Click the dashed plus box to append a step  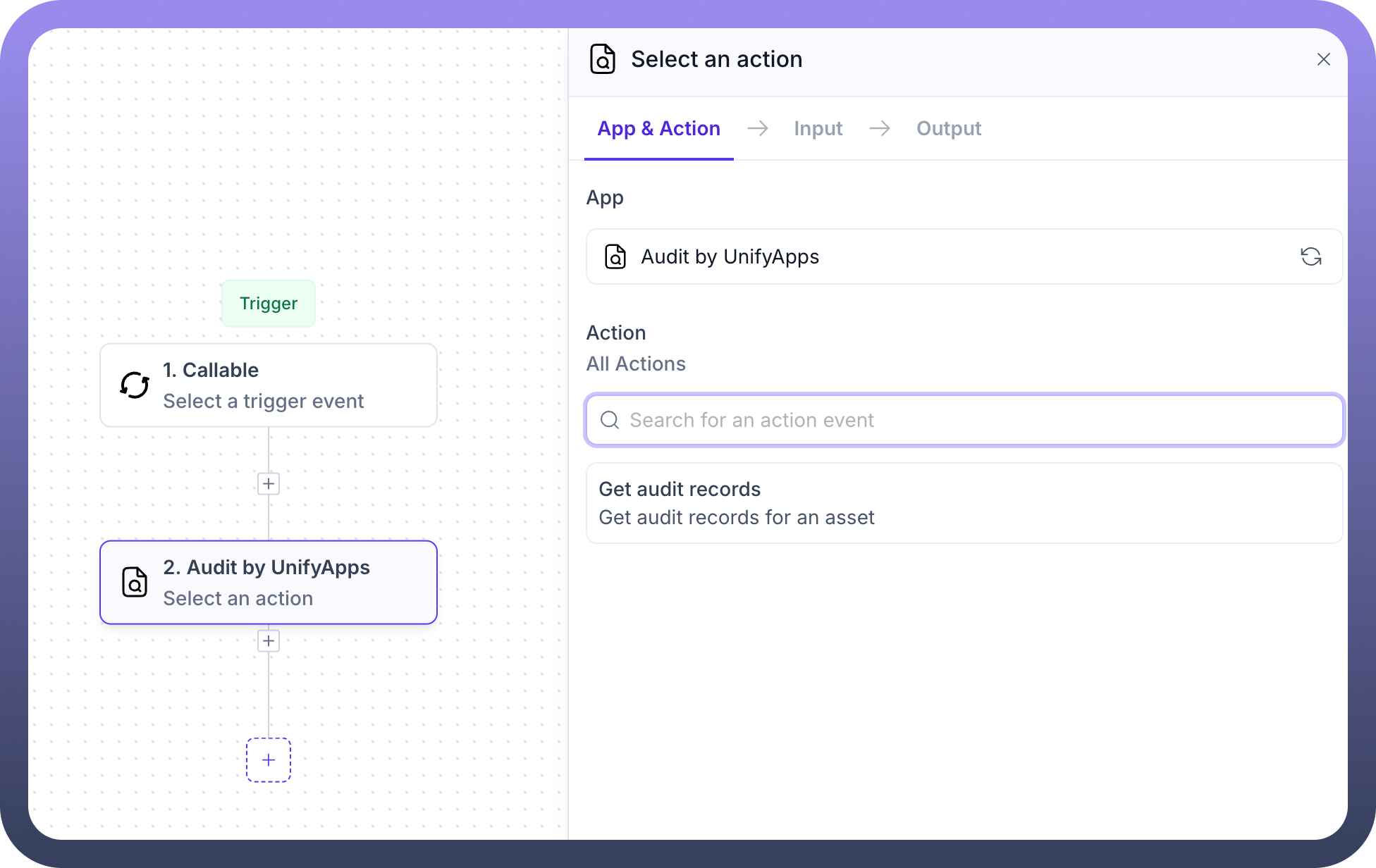coord(269,760)
